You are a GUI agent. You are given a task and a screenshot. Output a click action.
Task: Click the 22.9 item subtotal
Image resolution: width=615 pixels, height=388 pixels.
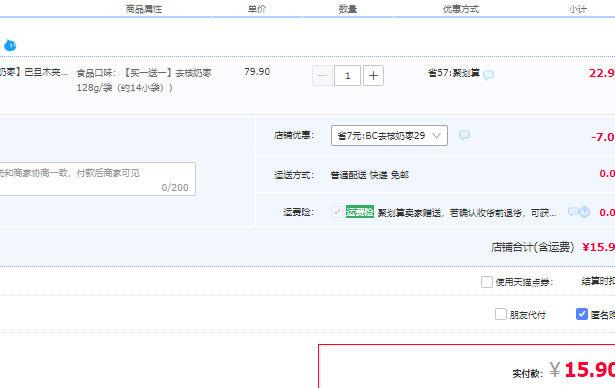pyautogui.click(x=602, y=73)
